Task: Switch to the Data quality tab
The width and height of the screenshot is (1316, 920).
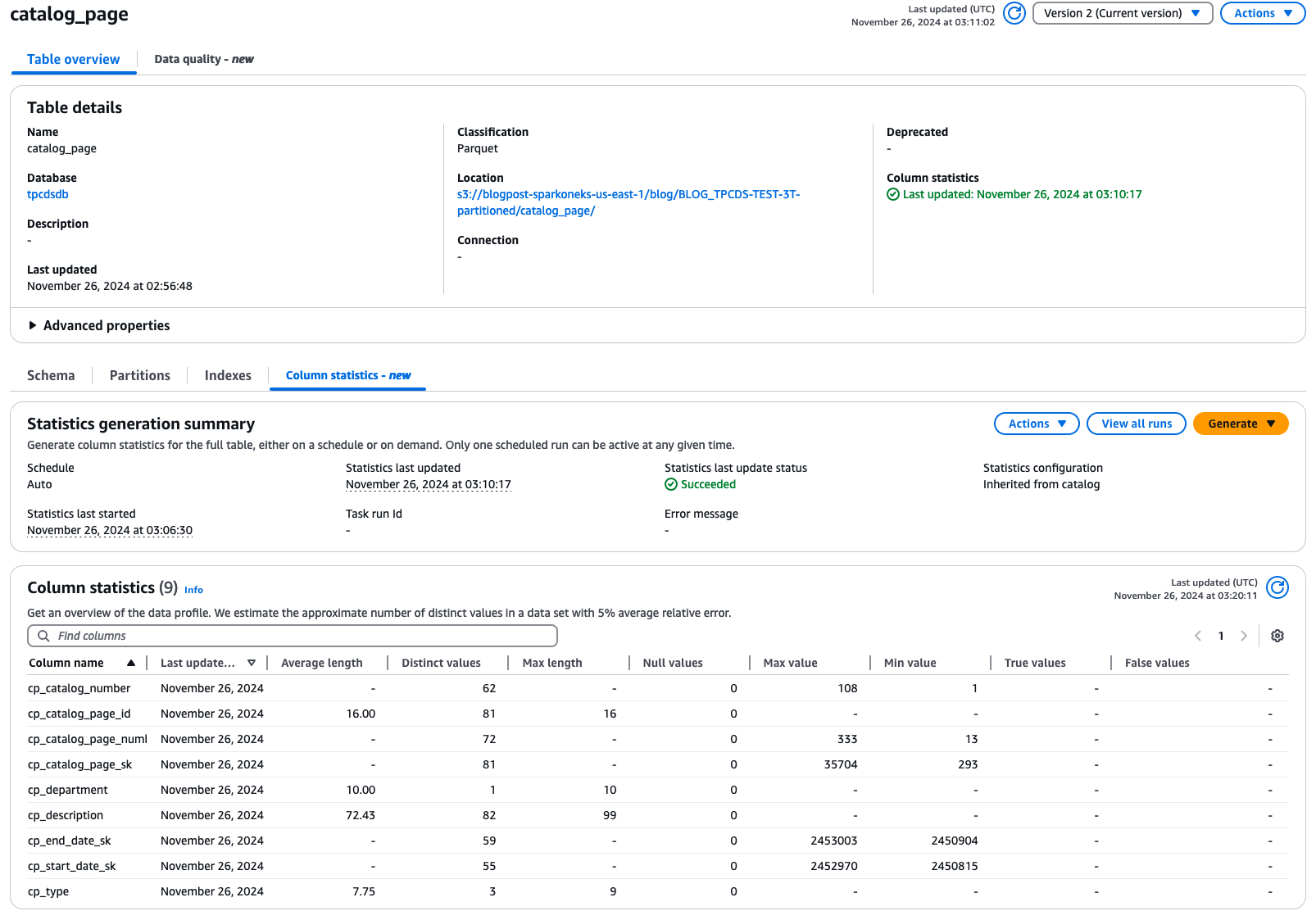Action: click(203, 59)
